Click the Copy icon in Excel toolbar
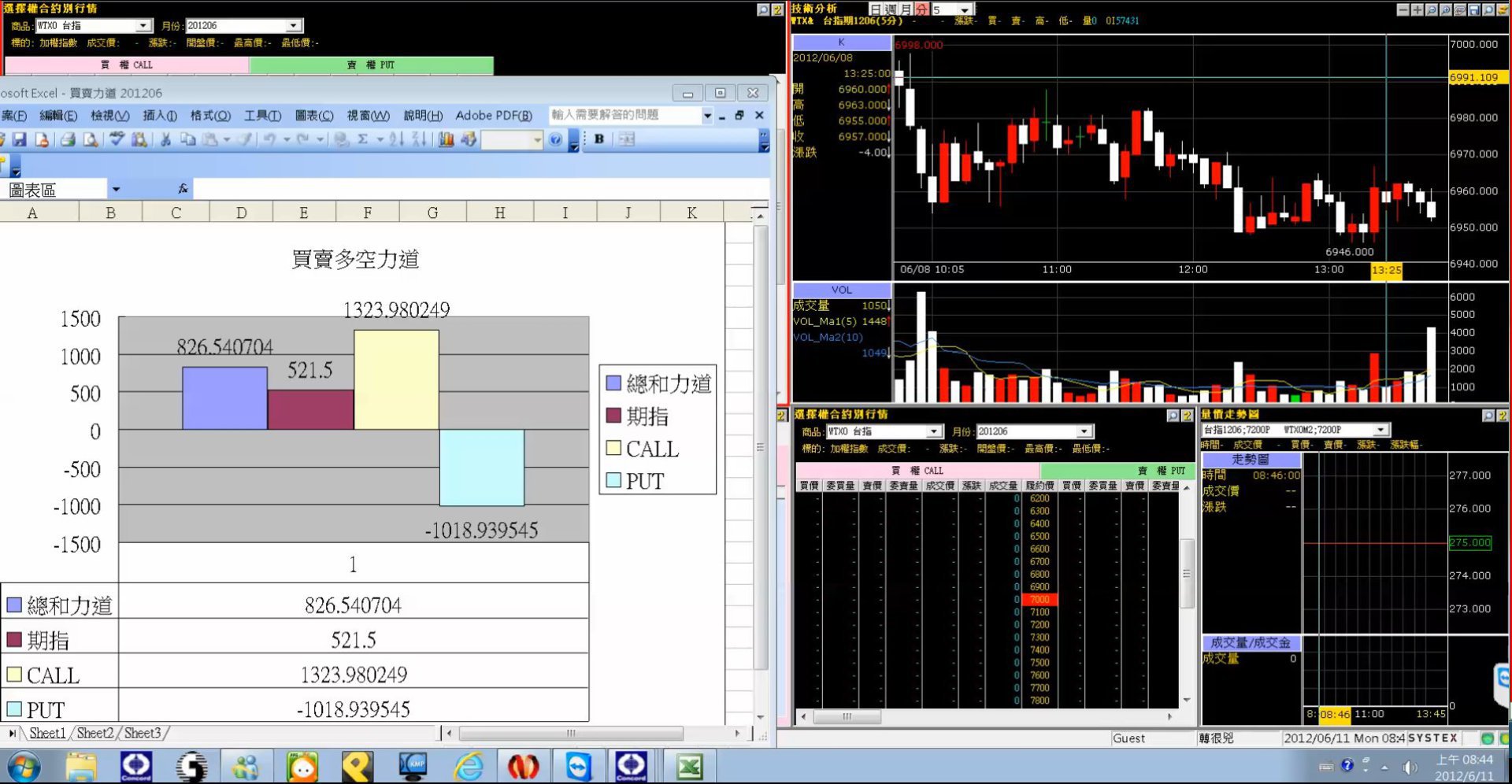The height and width of the screenshot is (784, 1512). (187, 139)
